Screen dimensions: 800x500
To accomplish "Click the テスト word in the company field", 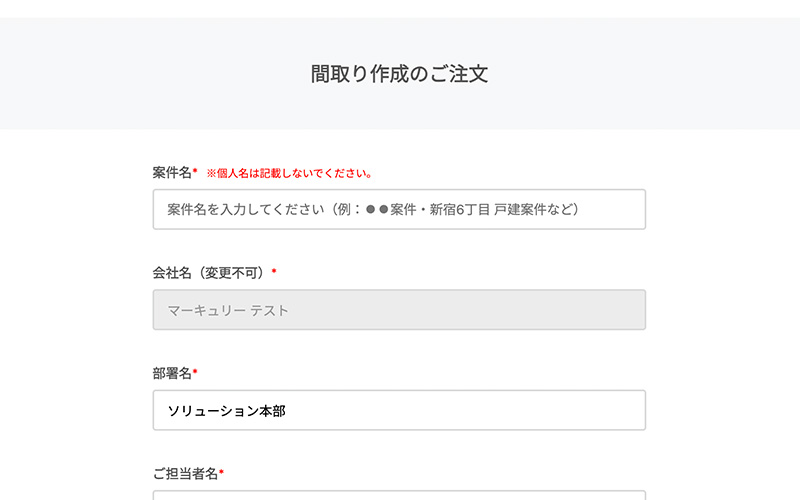I will [269, 310].
